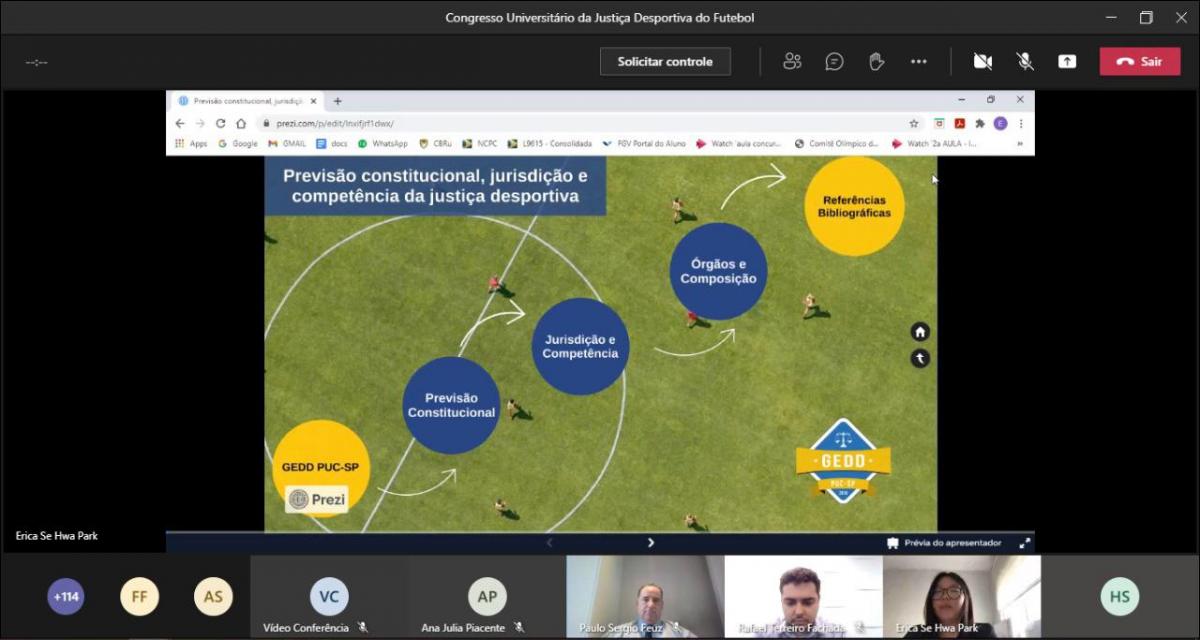This screenshot has height=640, width=1200.
Task: Click the Previsão Constitucional topic circle
Action: point(451,405)
